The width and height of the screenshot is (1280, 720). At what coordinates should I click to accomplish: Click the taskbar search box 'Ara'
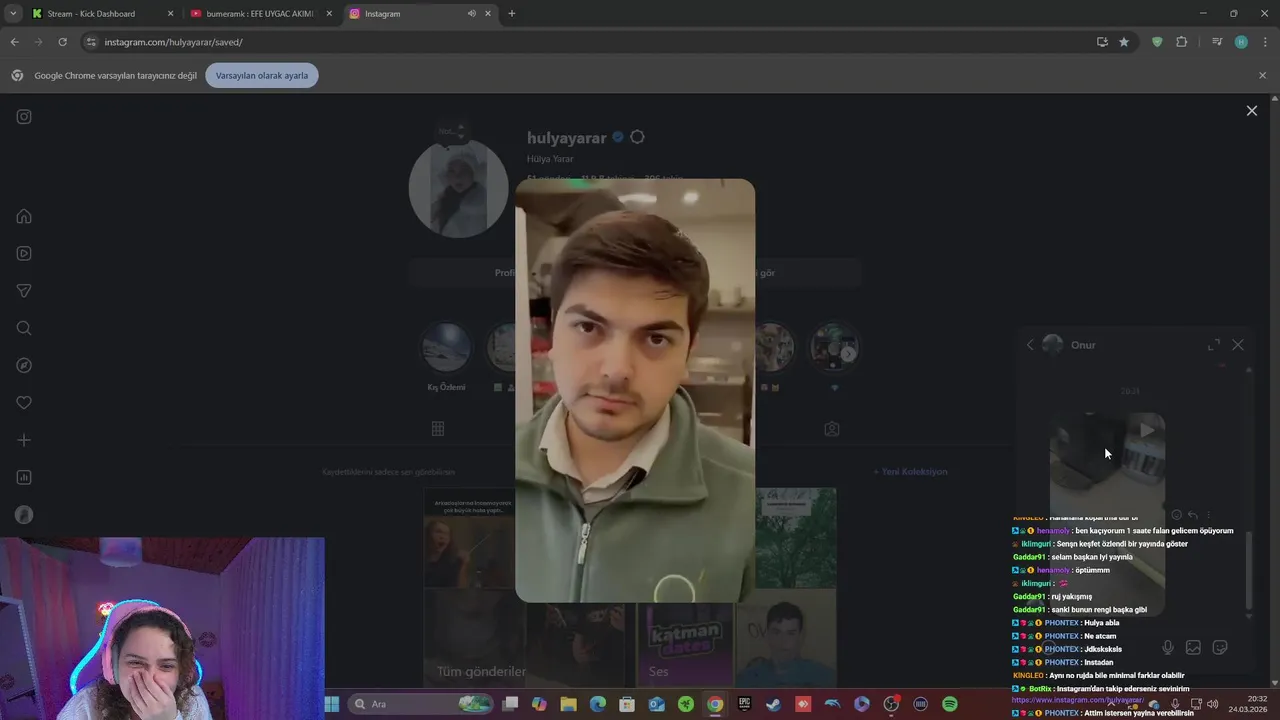click(421, 704)
